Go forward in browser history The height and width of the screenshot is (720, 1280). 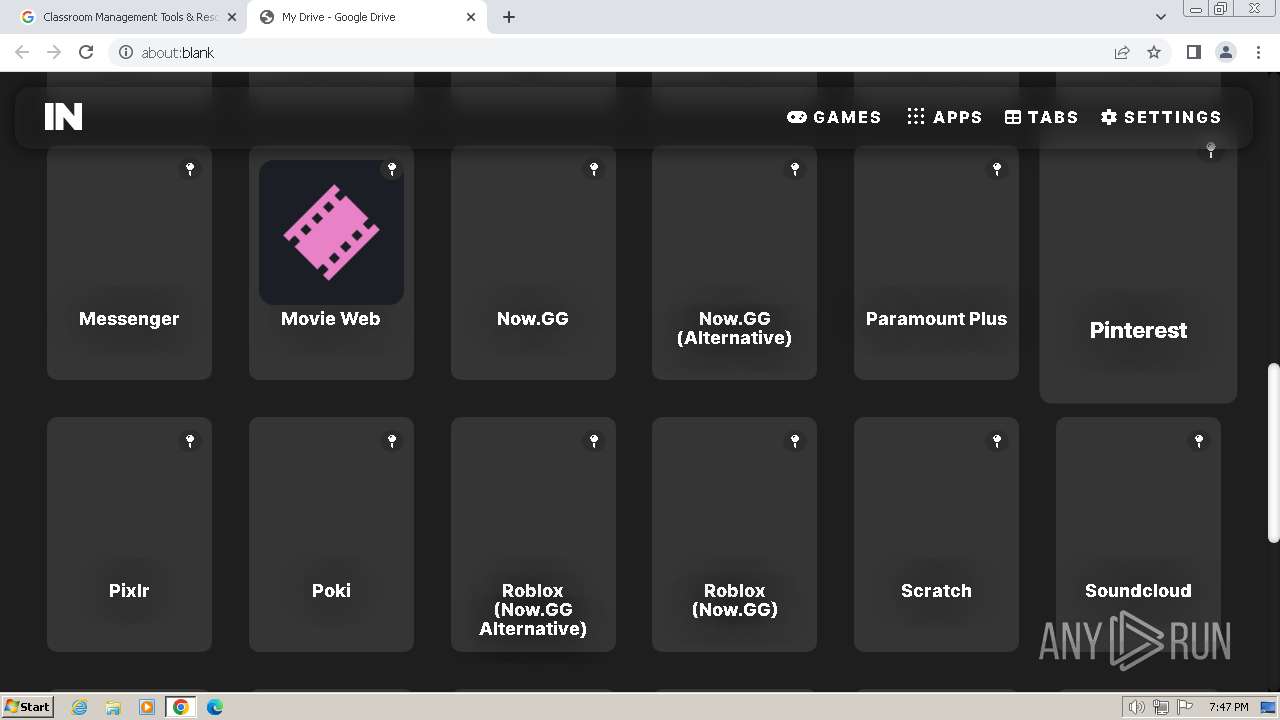(x=54, y=52)
